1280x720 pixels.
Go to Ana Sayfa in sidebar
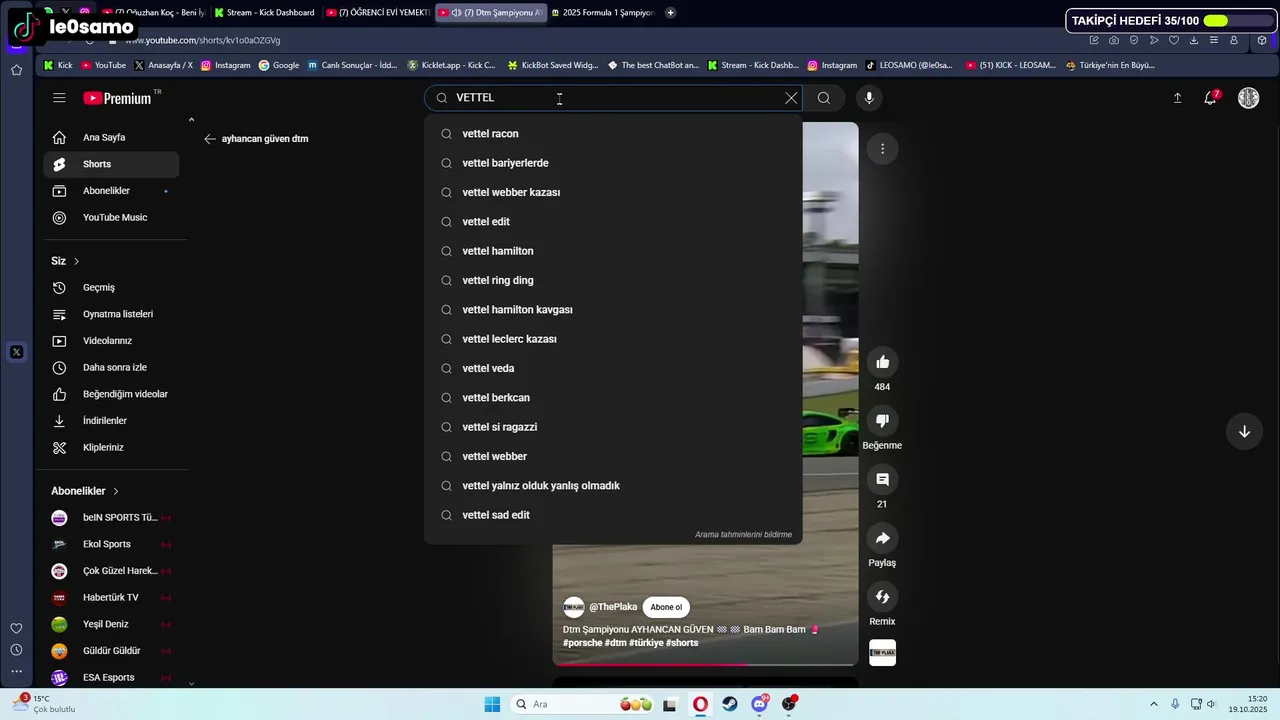point(112,138)
